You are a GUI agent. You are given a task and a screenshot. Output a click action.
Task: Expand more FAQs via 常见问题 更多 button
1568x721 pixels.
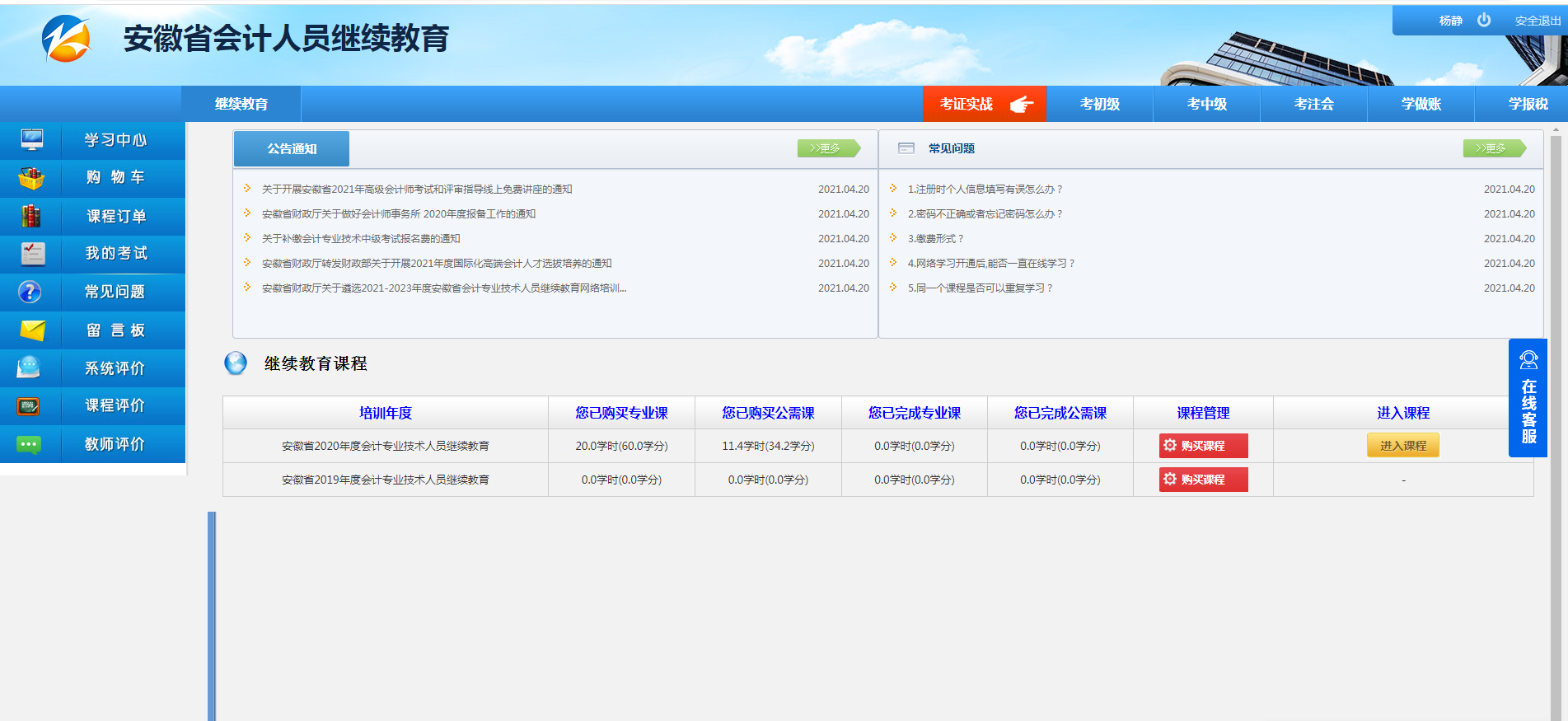(1493, 148)
